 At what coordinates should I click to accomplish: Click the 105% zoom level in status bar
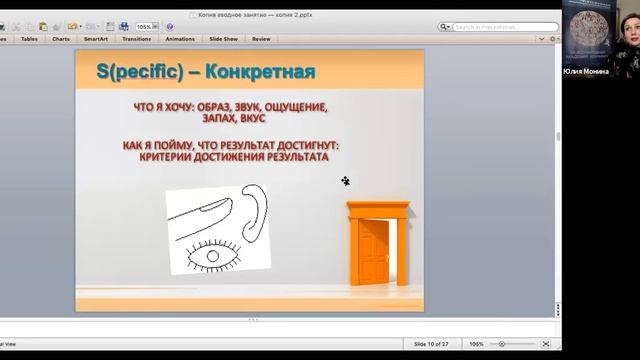(x=476, y=344)
